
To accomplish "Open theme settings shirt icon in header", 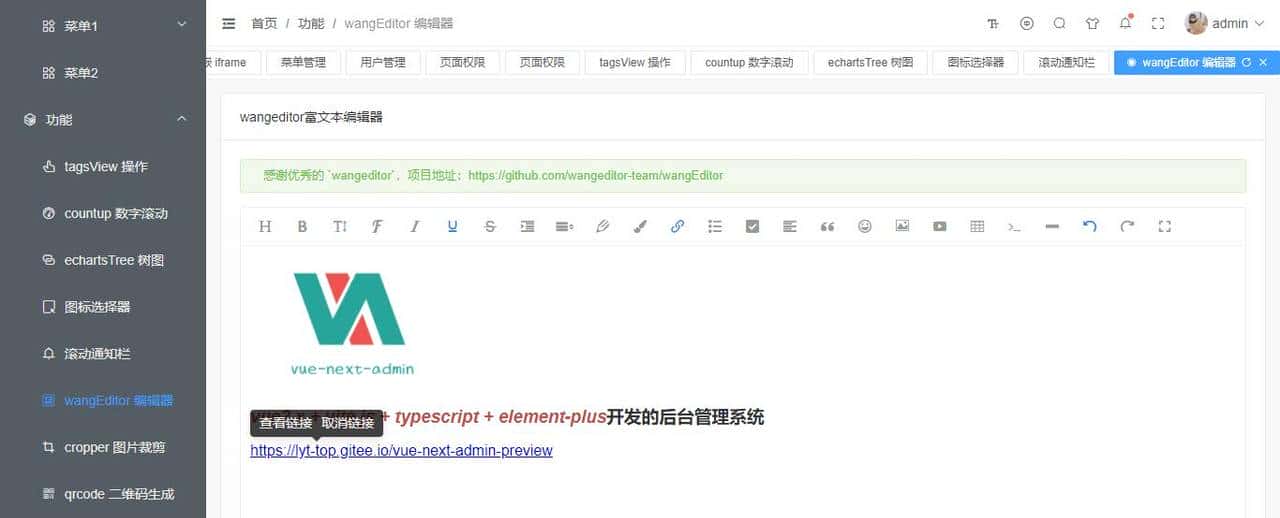I will pos(1093,23).
